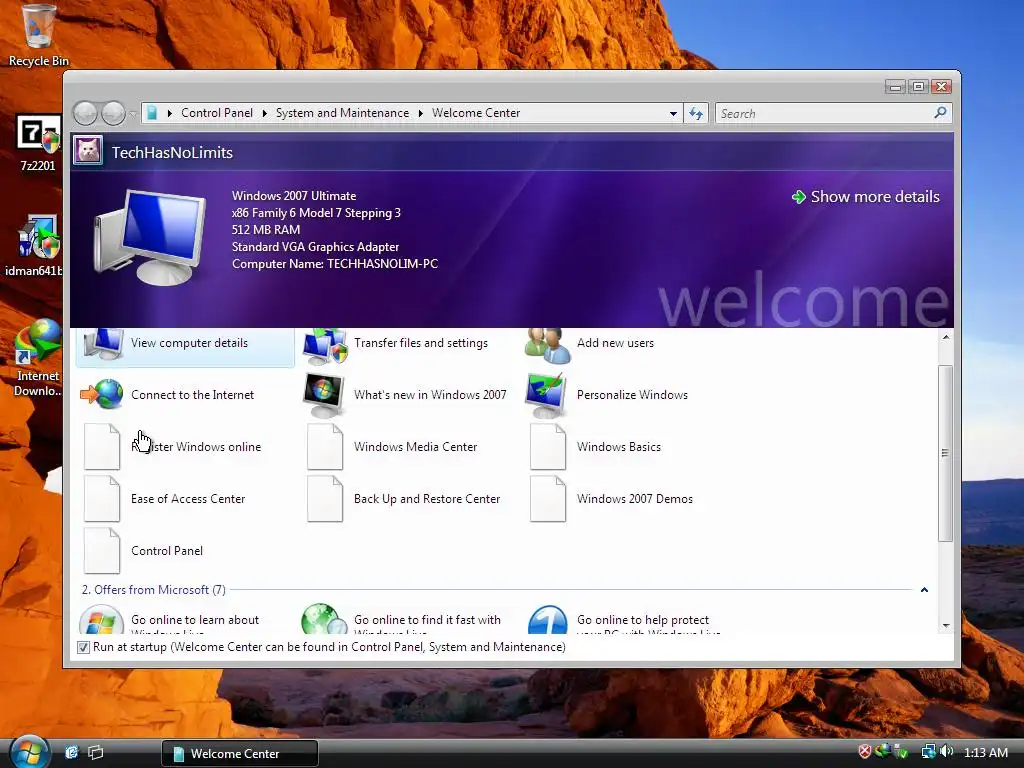Screen dimensions: 1024x768
Task: Click the Transfer files and settings icon
Action: [x=325, y=345]
